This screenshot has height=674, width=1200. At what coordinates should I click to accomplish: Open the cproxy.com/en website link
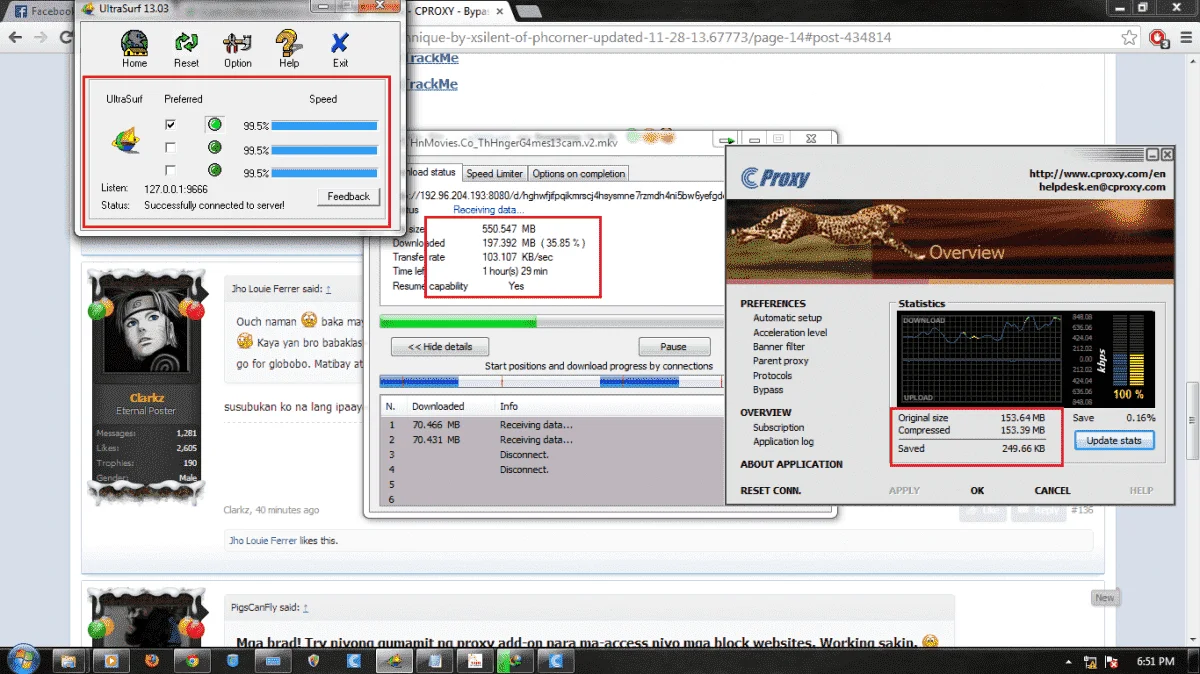[1097, 173]
